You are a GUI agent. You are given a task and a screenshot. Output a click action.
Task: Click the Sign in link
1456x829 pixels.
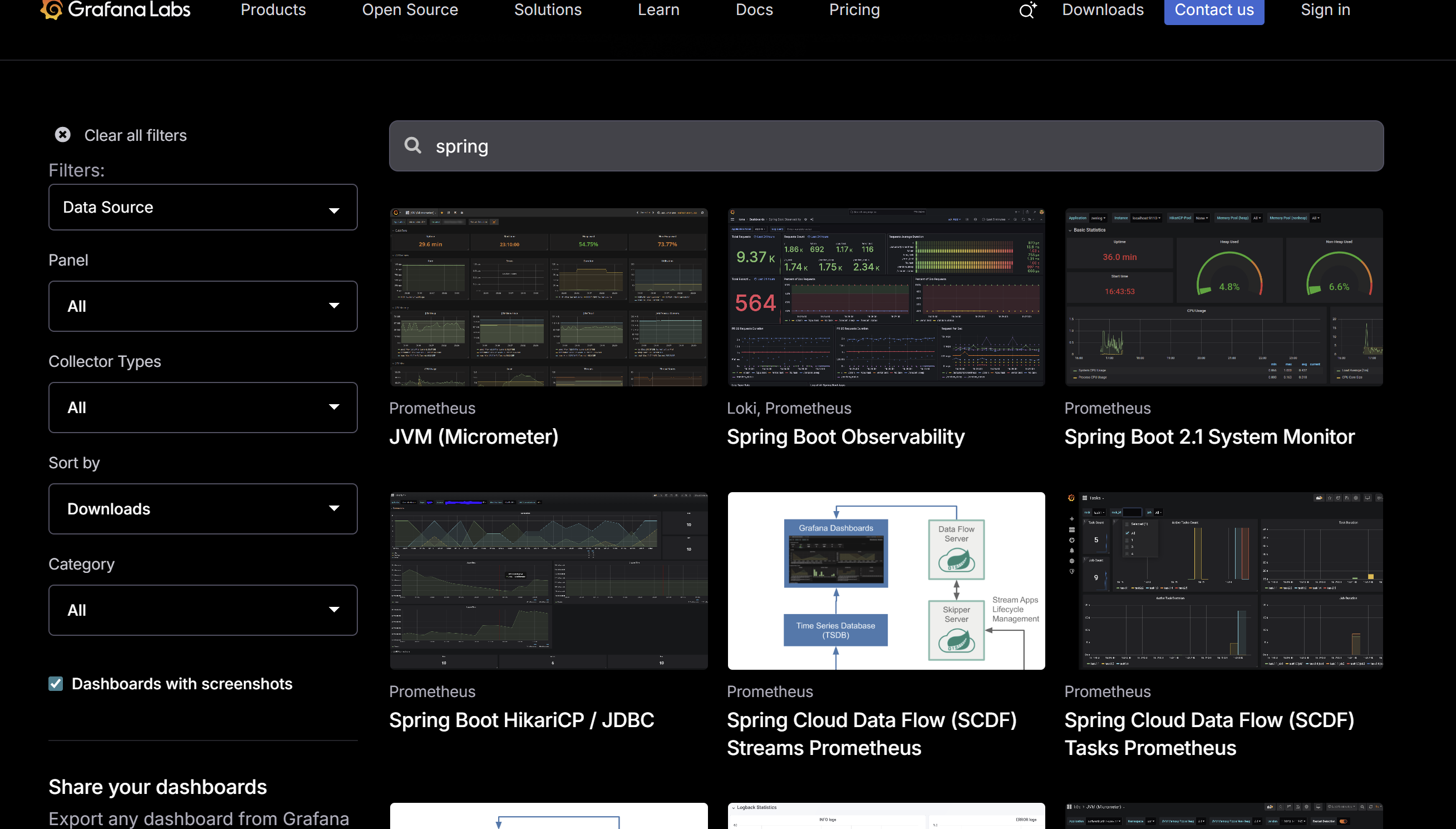pos(1325,9)
